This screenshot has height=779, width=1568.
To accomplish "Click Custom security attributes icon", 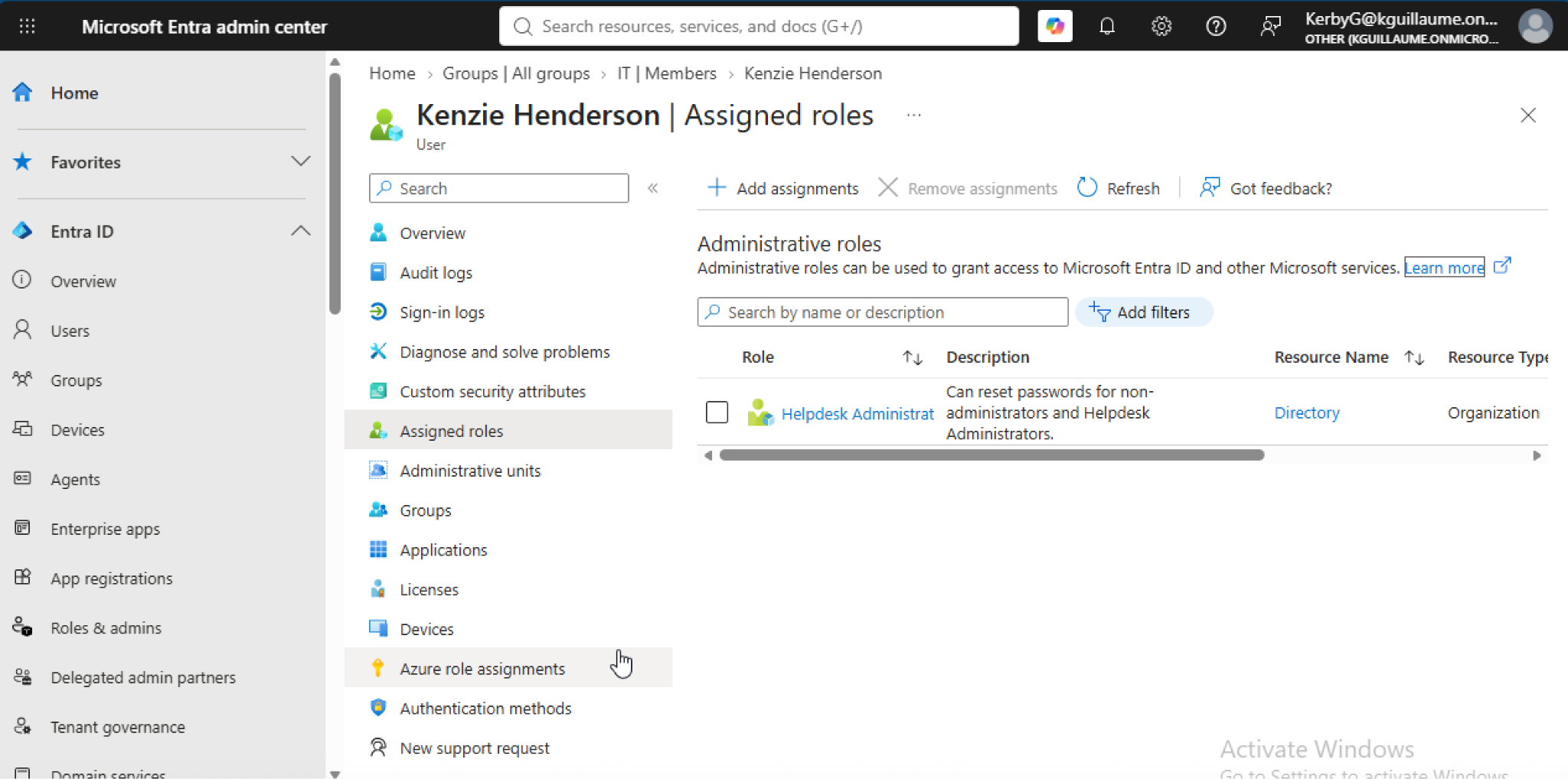I will [x=378, y=391].
